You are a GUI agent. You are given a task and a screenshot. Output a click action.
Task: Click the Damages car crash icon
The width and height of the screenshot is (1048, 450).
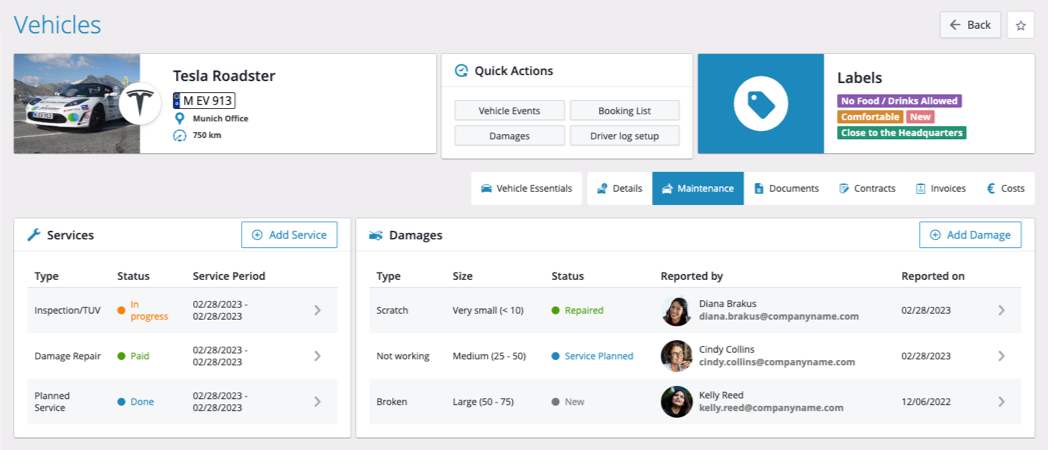coord(376,235)
